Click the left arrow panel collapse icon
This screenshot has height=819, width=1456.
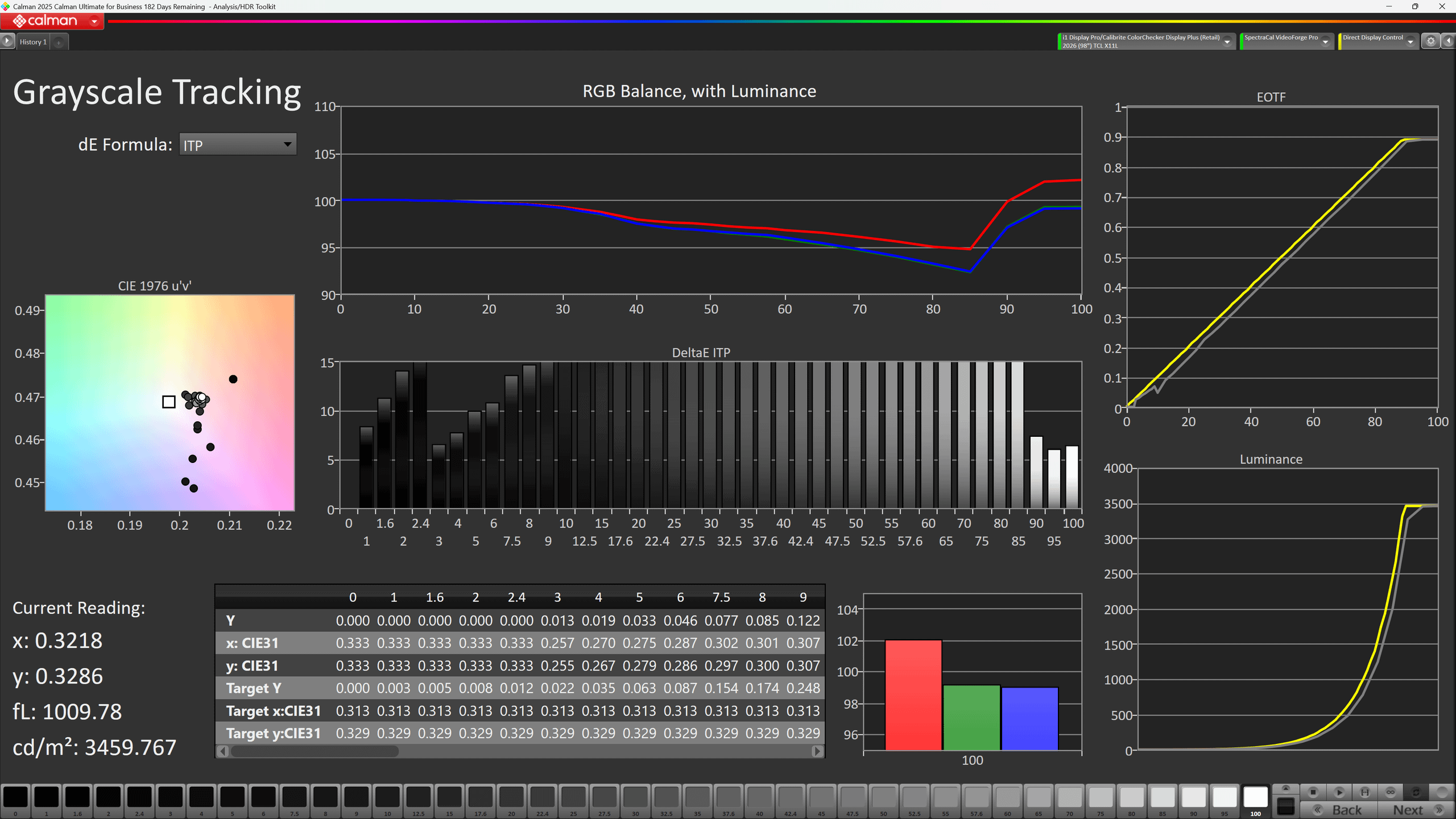pyautogui.click(x=1448, y=41)
